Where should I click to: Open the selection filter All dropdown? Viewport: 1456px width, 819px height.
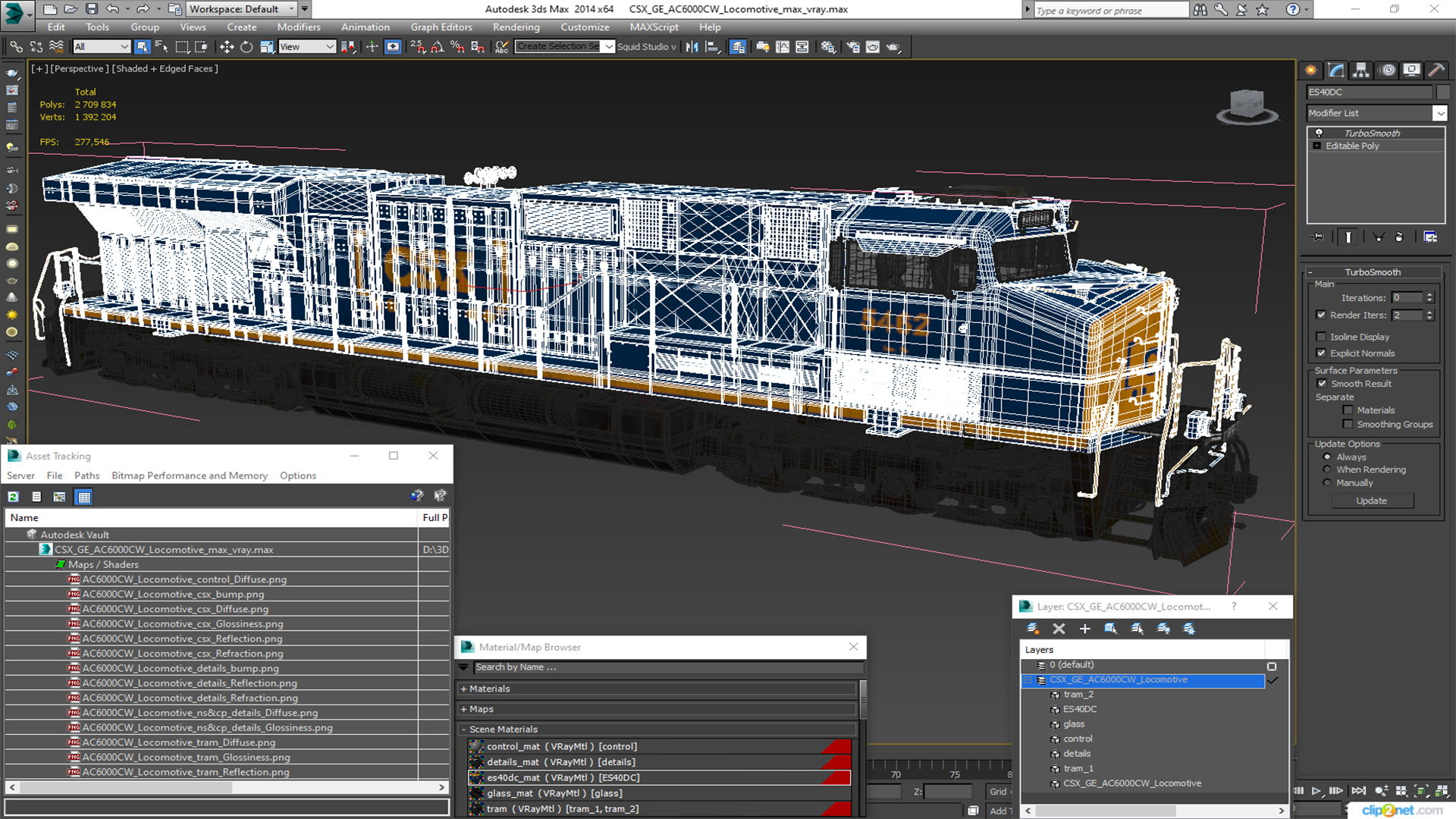[102, 47]
